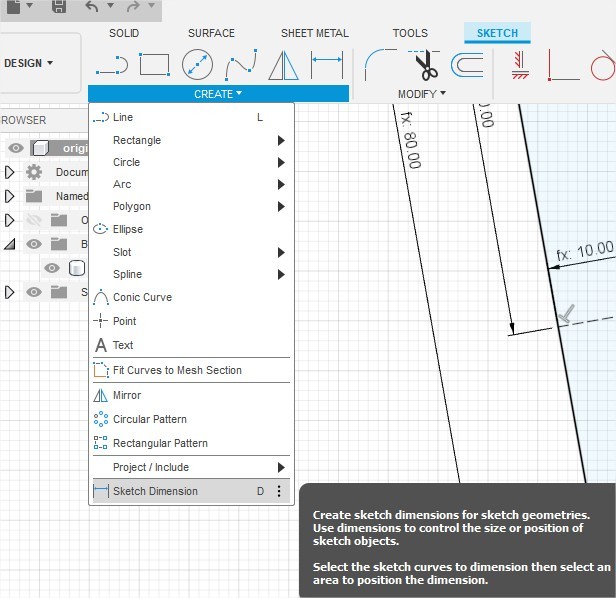
Task: Choose Sketch Dimension menu item
Action: (x=192, y=491)
